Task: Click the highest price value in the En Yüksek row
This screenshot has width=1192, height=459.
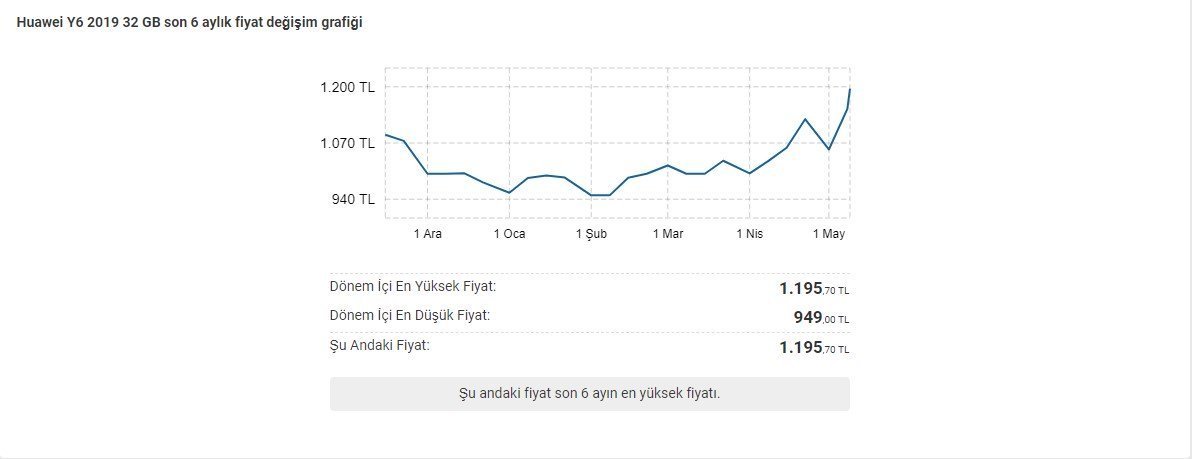Action: [814, 289]
